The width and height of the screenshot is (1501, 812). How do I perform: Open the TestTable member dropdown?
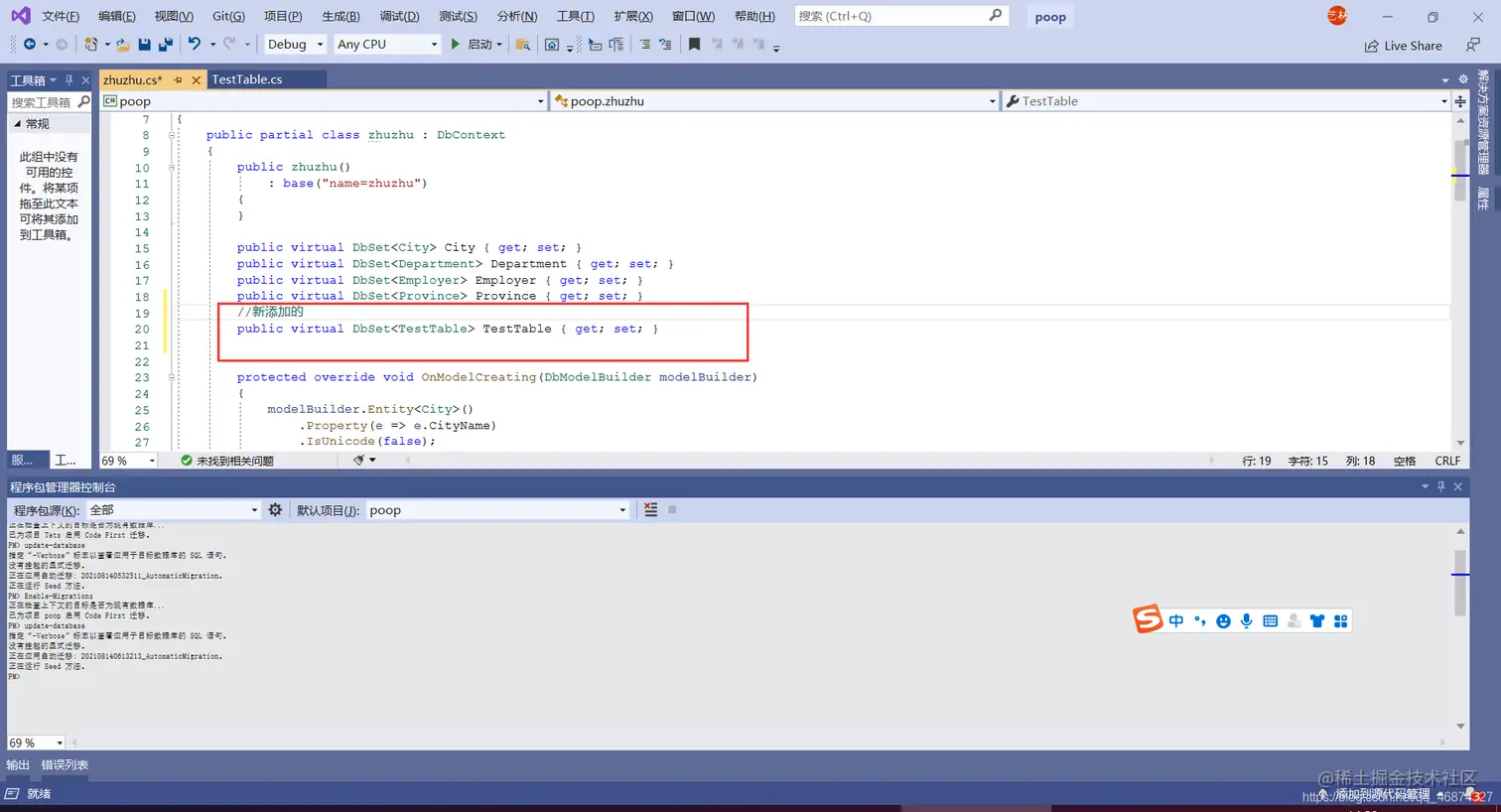click(1226, 101)
